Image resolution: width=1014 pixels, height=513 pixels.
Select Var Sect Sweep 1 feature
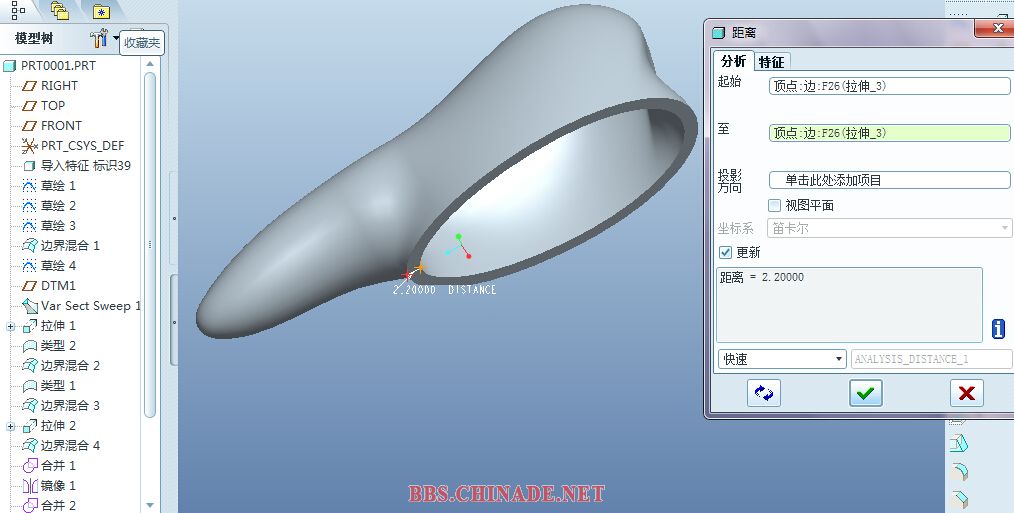(81, 306)
